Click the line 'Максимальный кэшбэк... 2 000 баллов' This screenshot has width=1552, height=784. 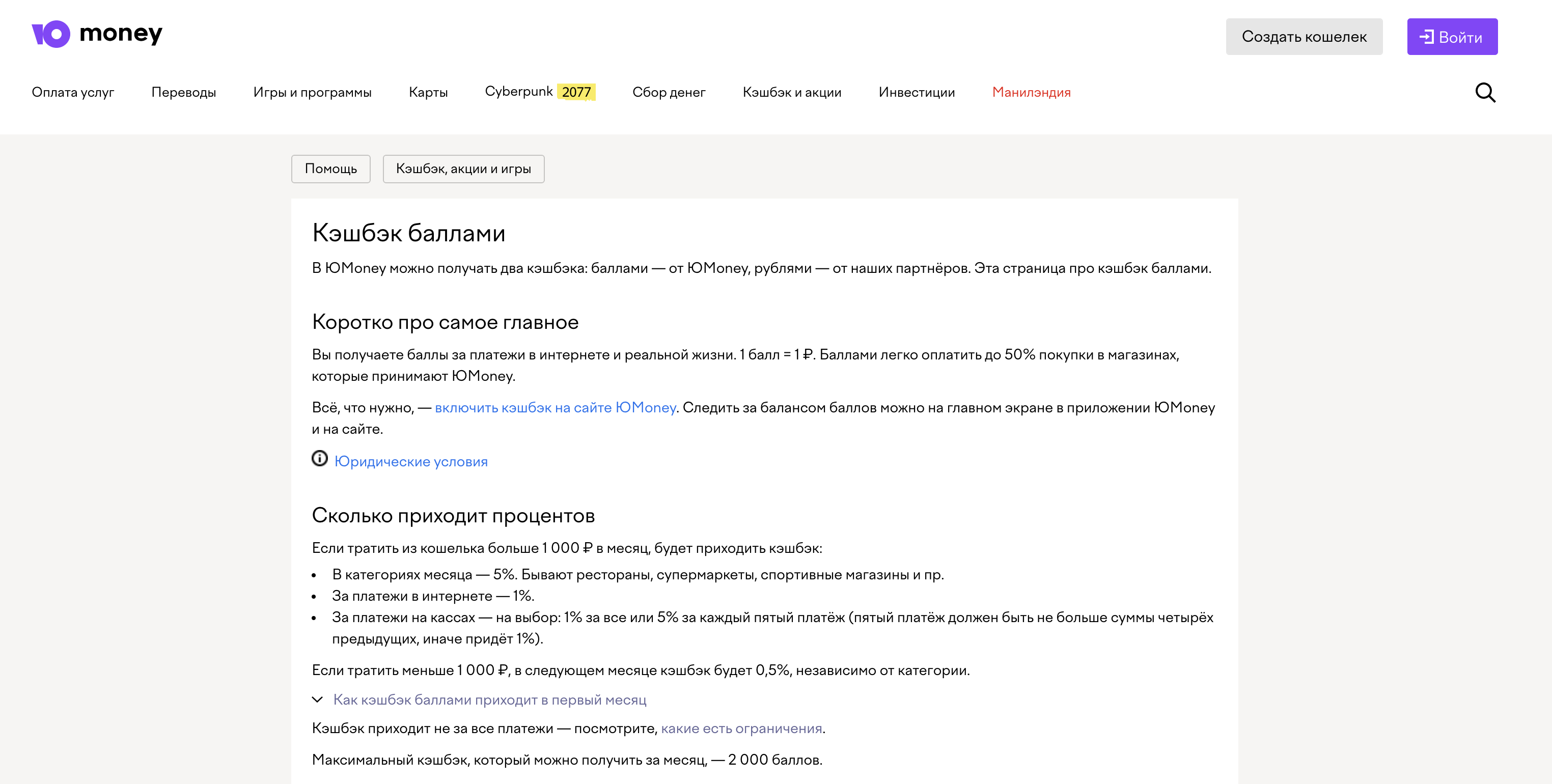(x=567, y=760)
